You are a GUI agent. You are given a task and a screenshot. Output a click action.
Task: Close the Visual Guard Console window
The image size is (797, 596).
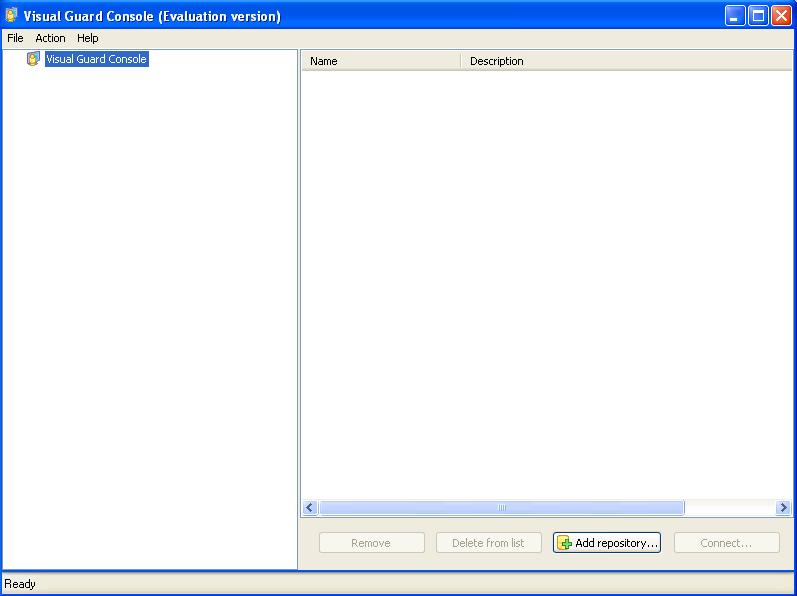click(781, 16)
